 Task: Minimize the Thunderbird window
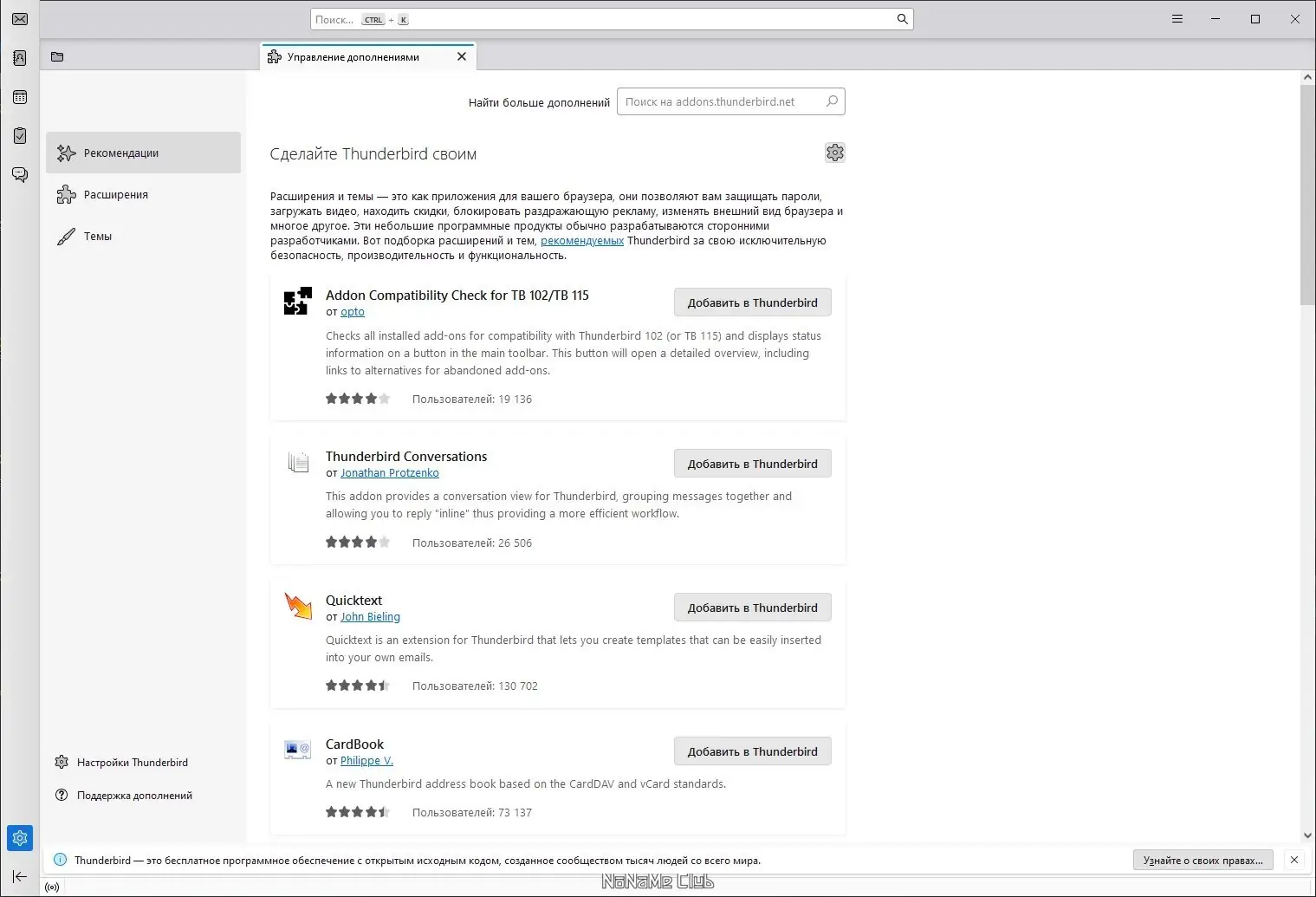click(1216, 19)
